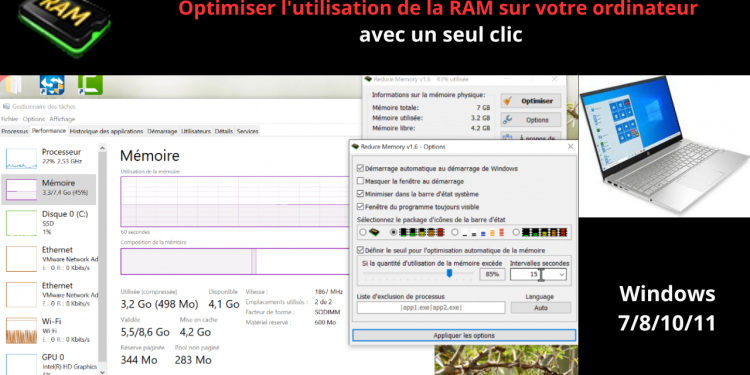Screen dimensions: 750x375
Task: Go to the Détails tab
Action: click(223, 131)
